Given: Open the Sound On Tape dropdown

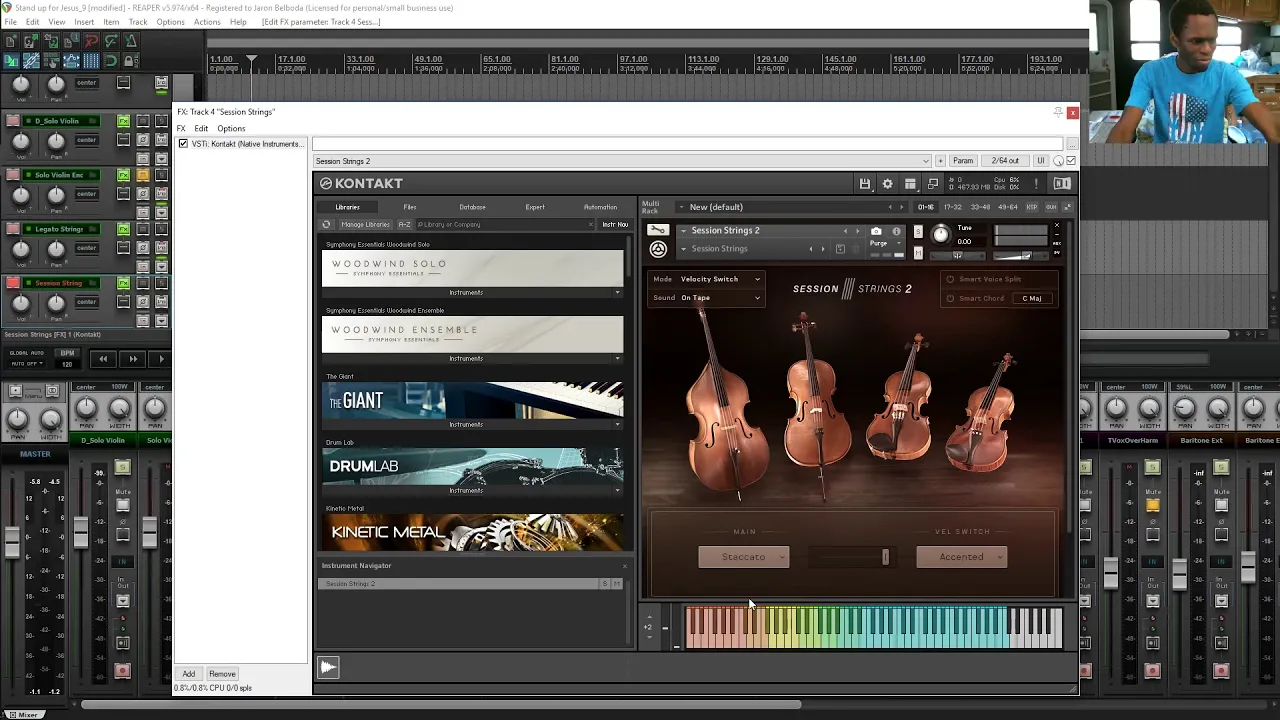Looking at the screenshot, I should 720,298.
